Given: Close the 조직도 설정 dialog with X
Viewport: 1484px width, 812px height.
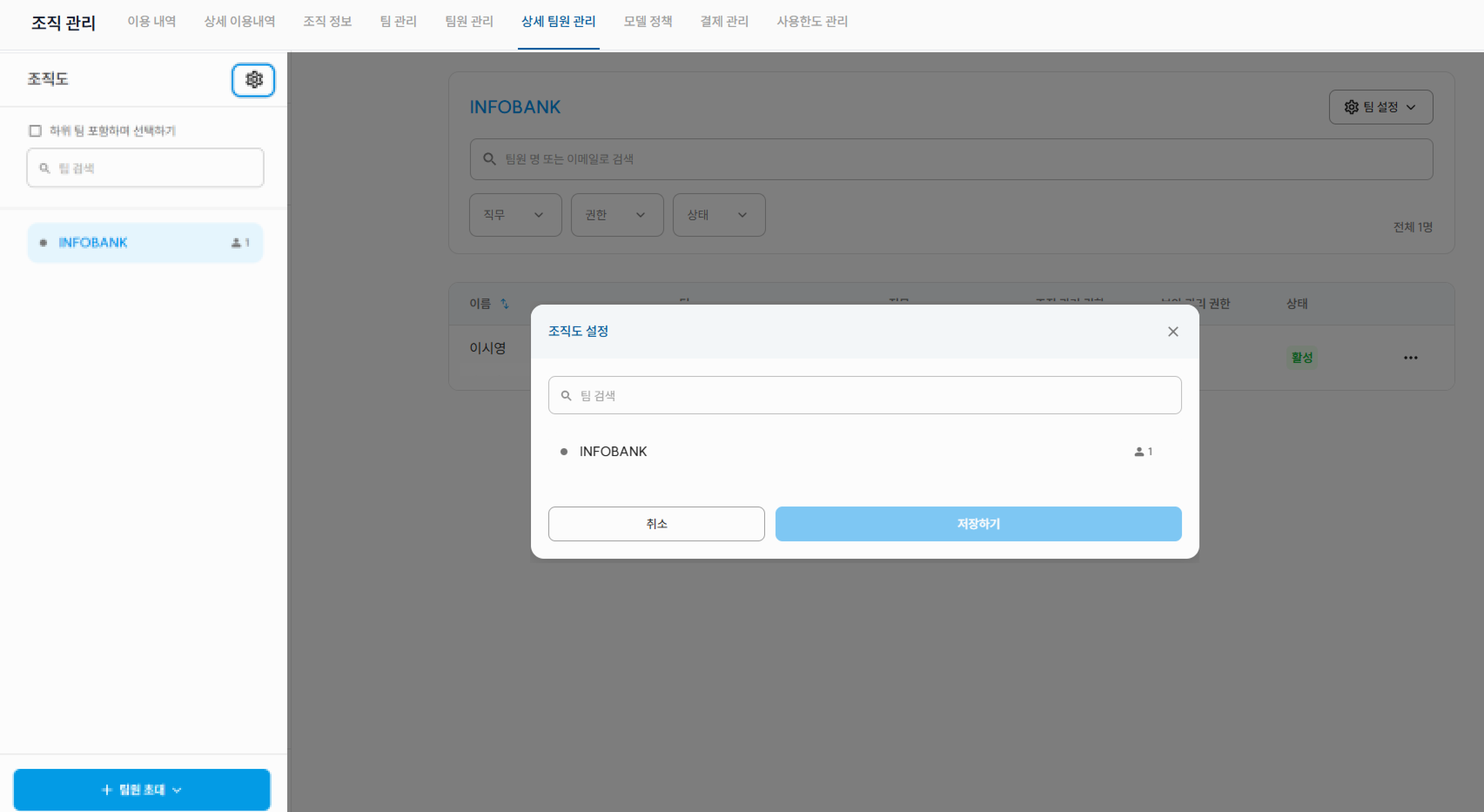Looking at the screenshot, I should point(1173,332).
